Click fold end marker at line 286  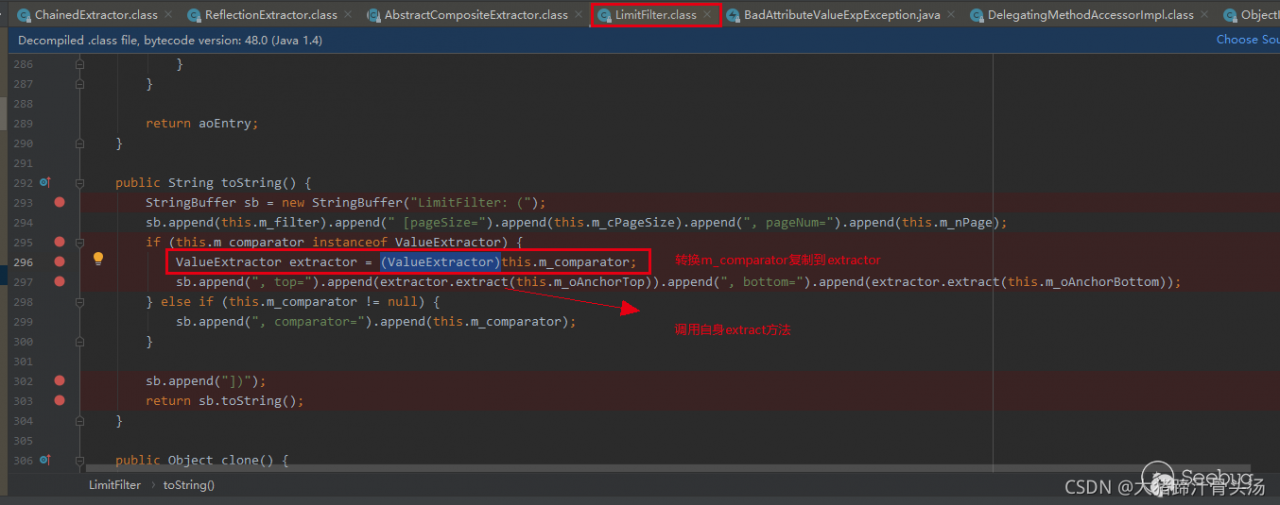pos(79,64)
